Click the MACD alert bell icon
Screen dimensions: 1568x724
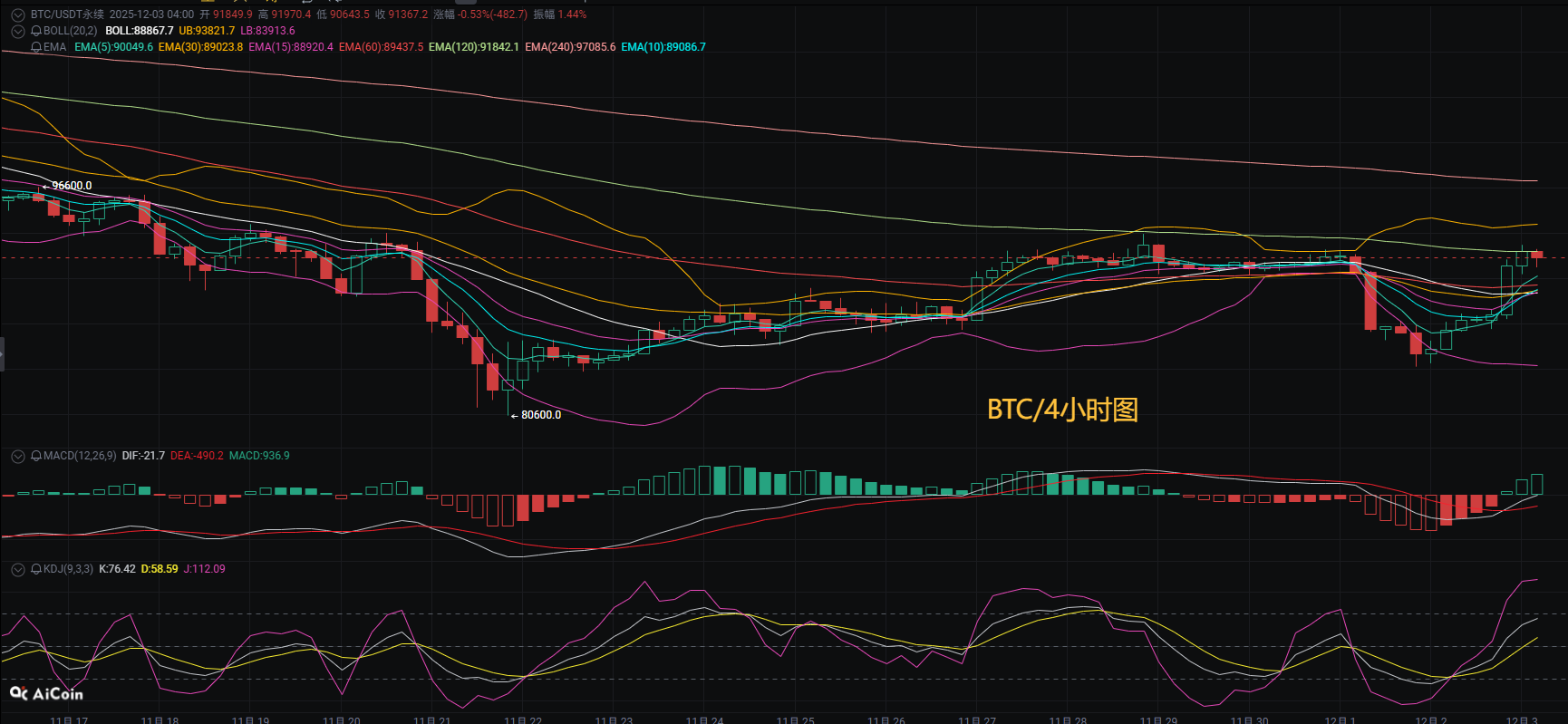pyautogui.click(x=36, y=456)
